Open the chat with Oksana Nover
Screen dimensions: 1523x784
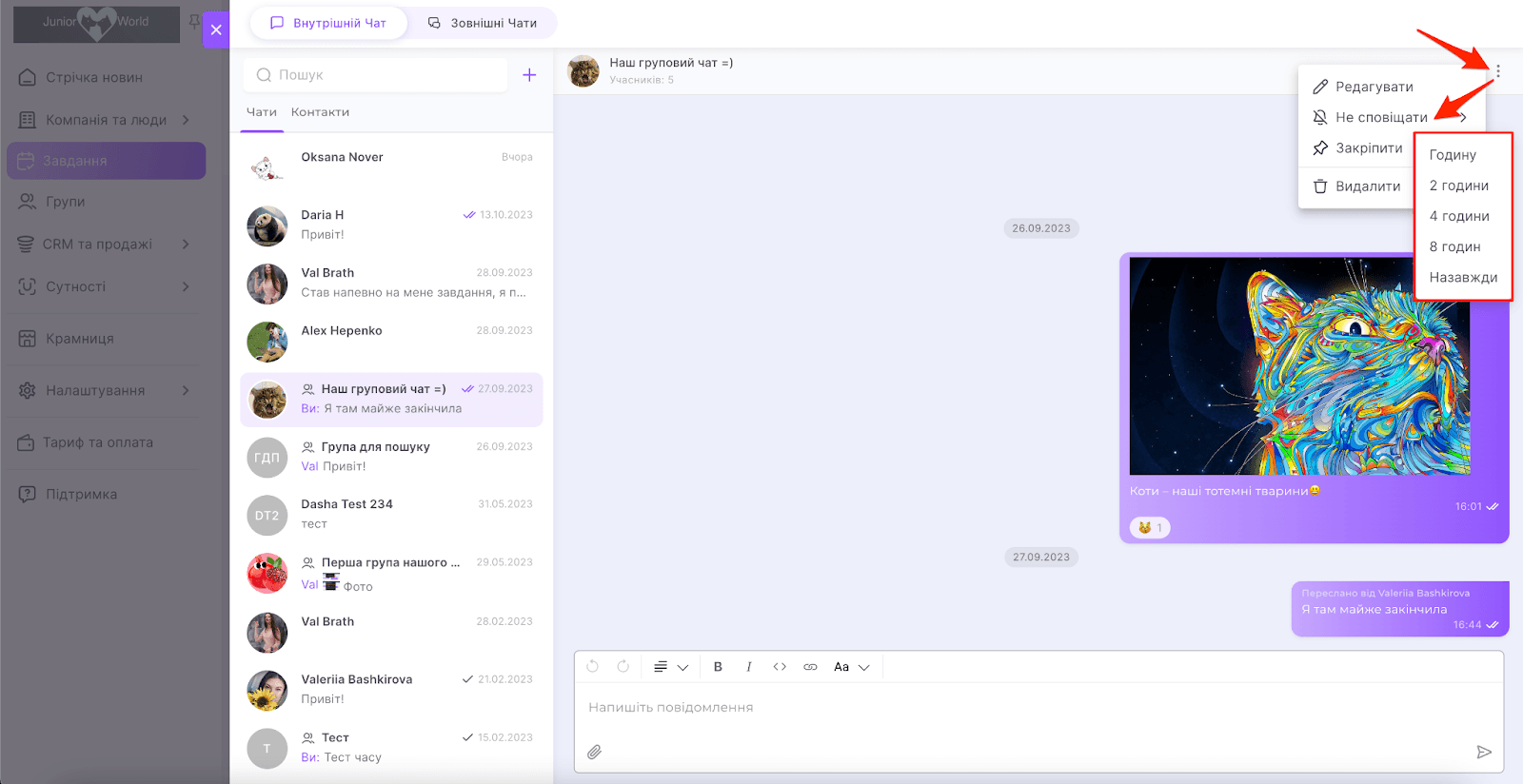tap(391, 168)
